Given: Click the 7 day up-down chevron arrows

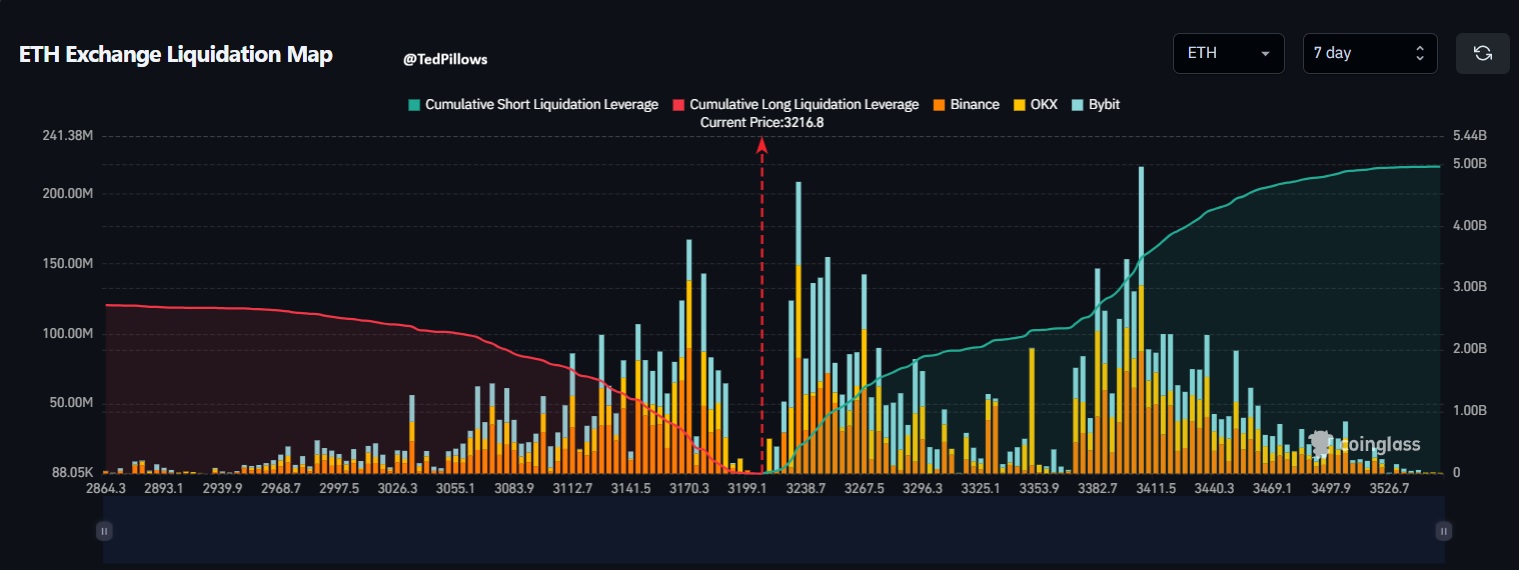Looking at the screenshot, I should tap(1420, 54).
